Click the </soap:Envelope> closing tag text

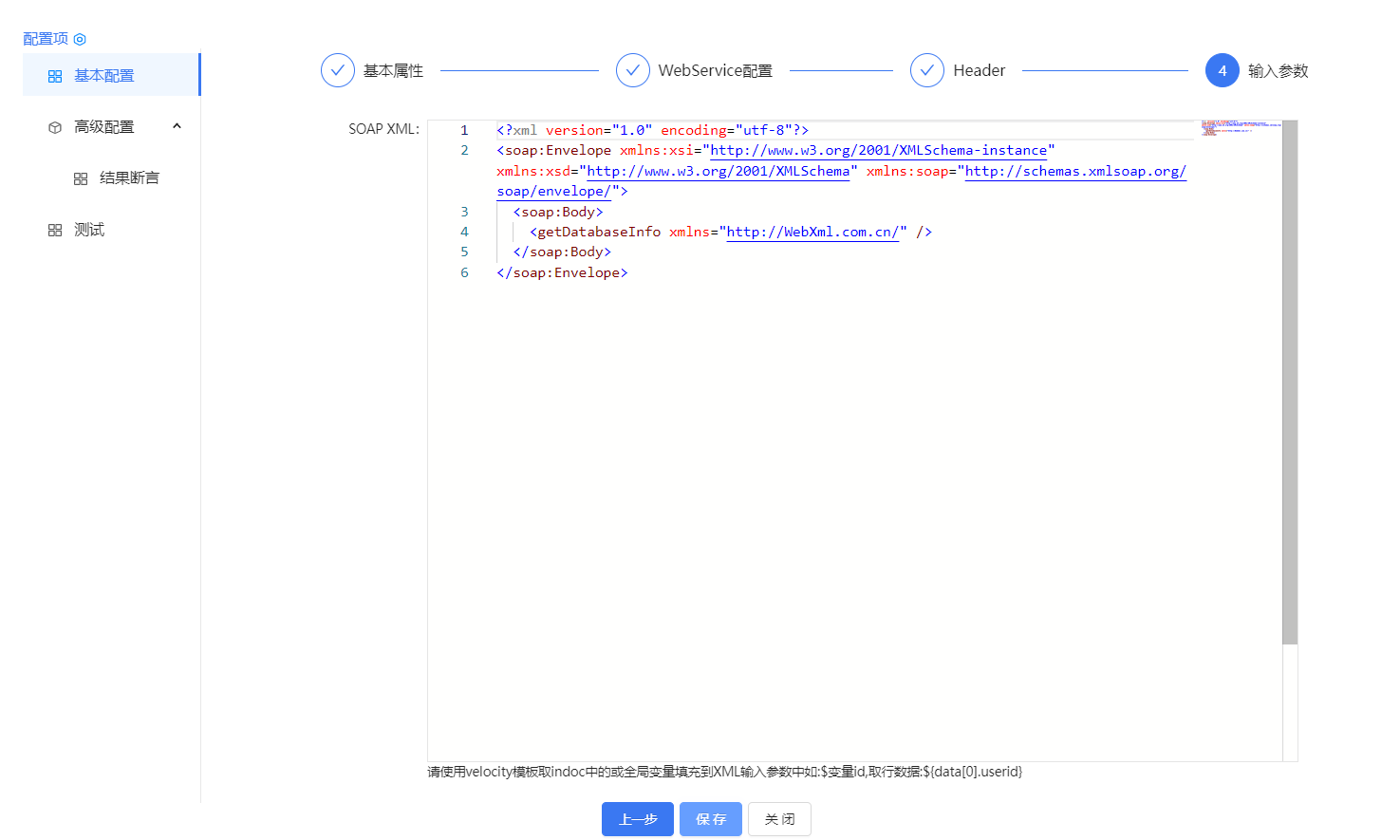coord(562,272)
